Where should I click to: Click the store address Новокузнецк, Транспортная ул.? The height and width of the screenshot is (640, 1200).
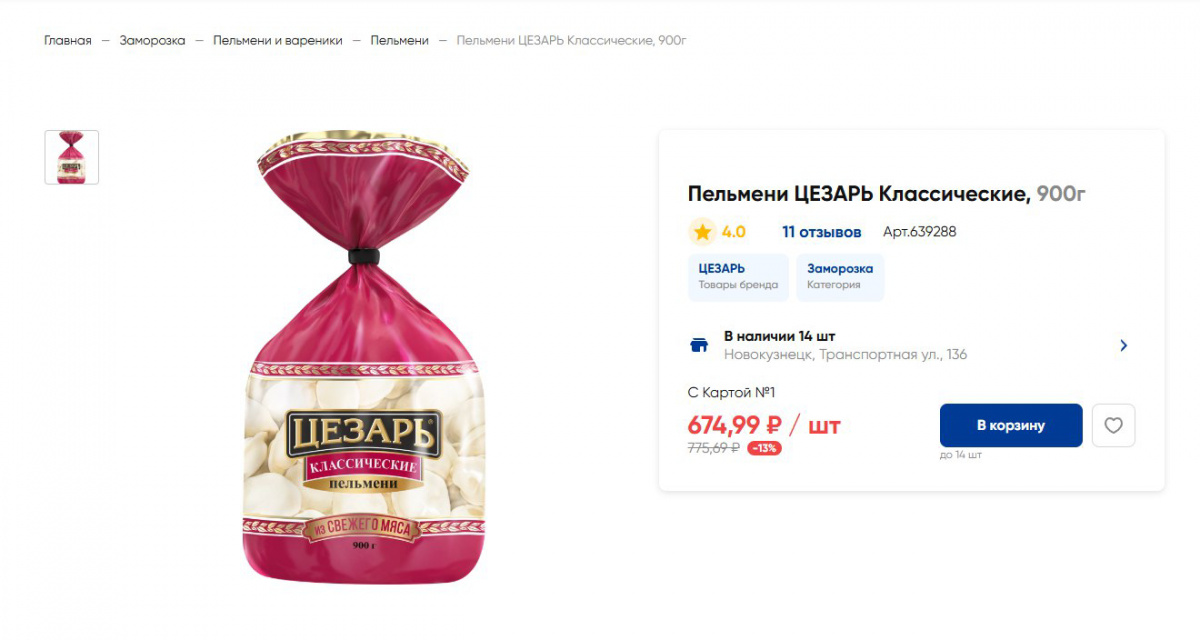pyautogui.click(x=845, y=355)
